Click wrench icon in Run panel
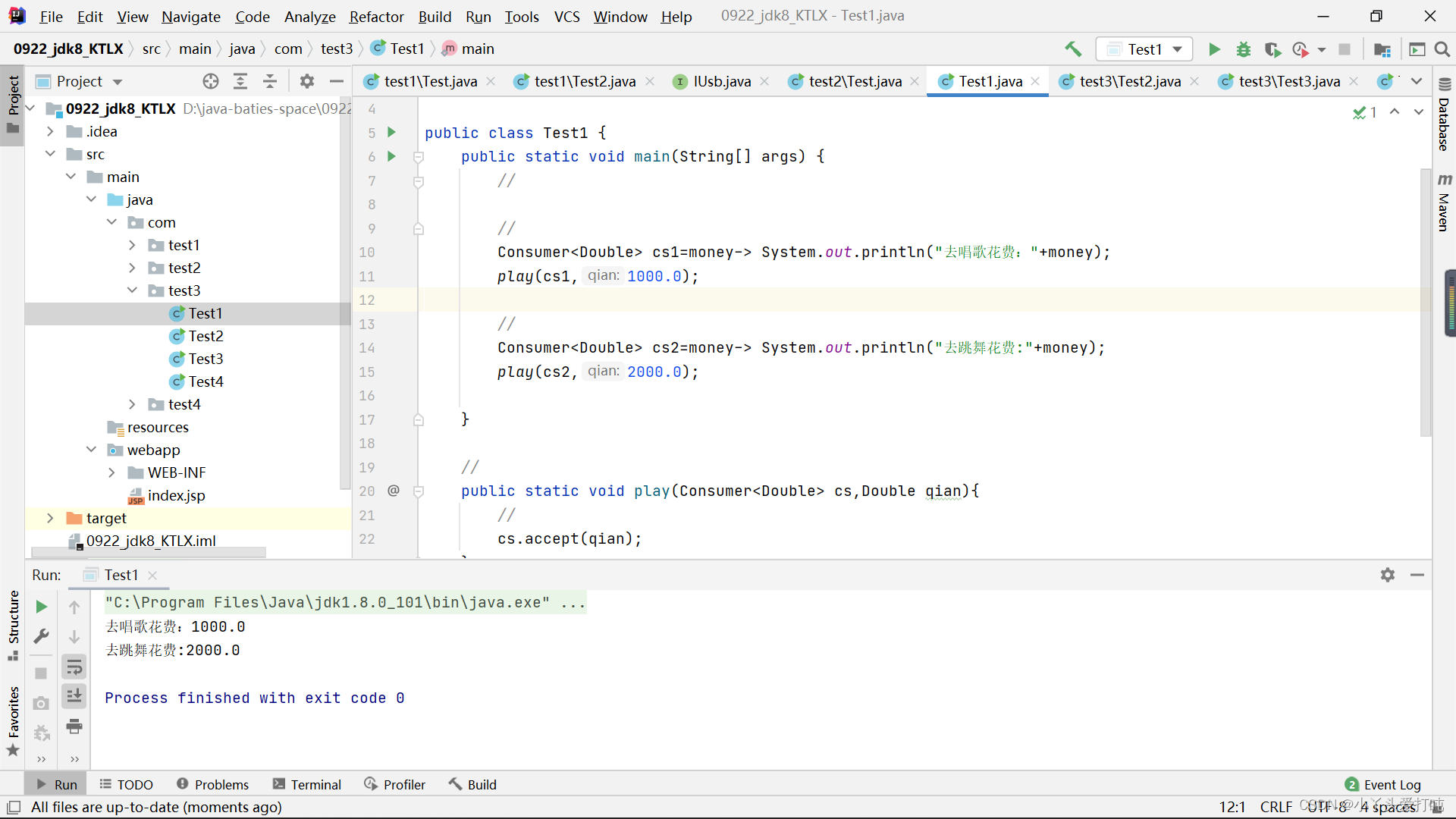The width and height of the screenshot is (1456, 819). pos(42,636)
